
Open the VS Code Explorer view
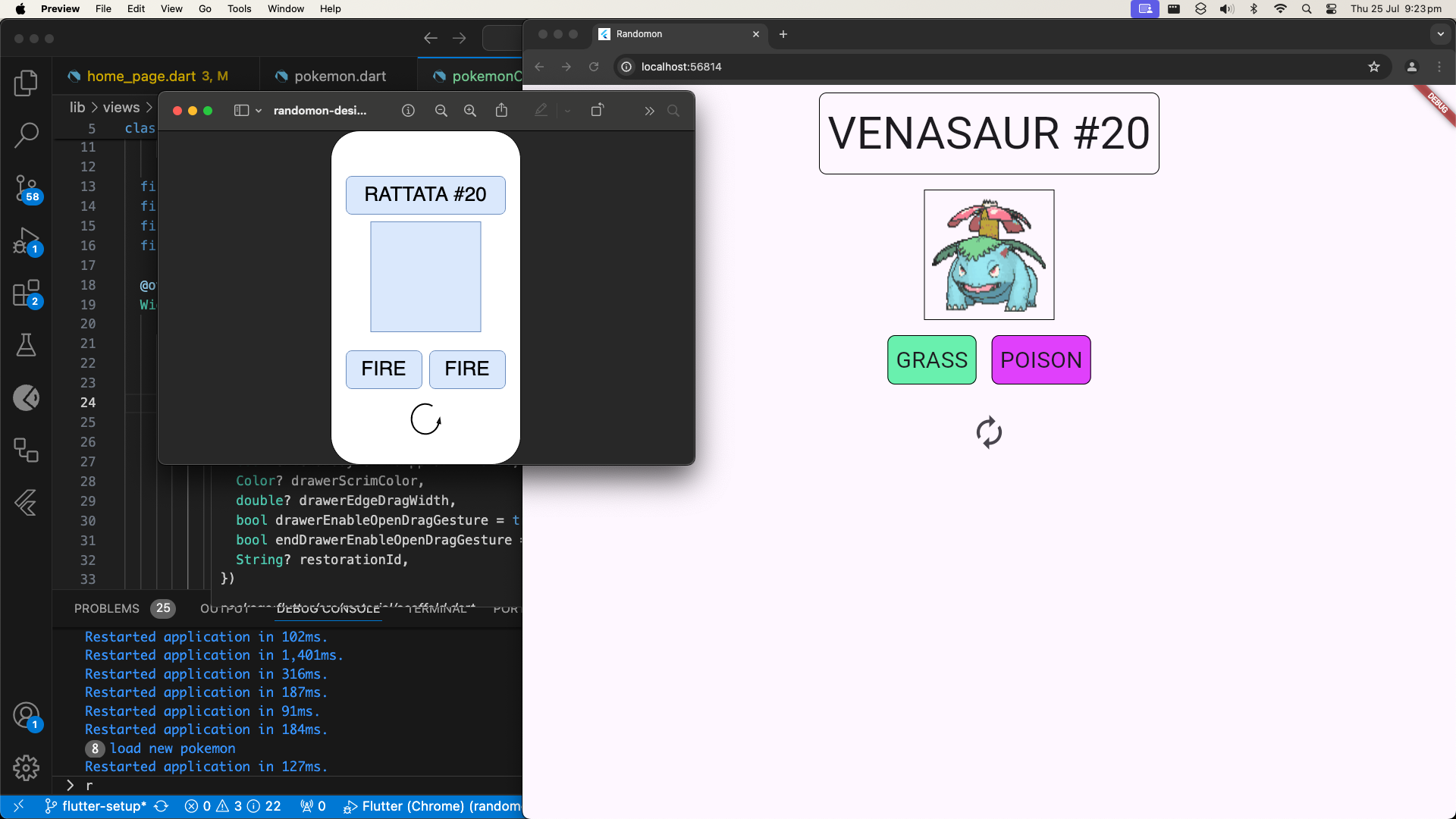[26, 83]
